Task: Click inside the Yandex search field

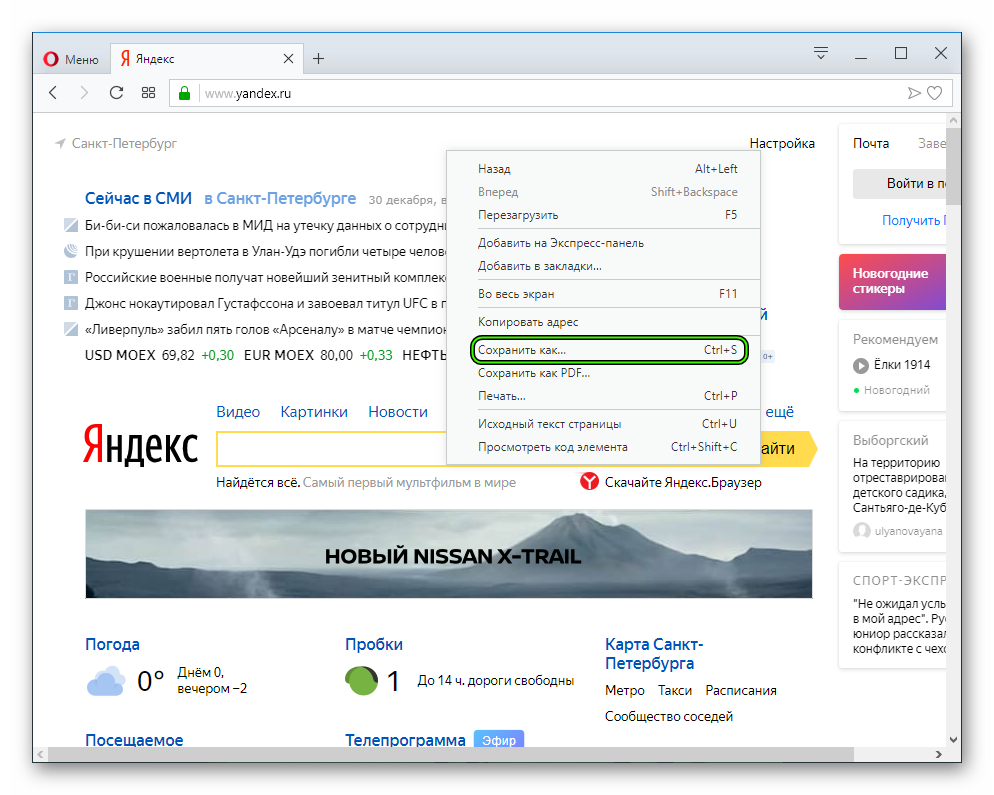Action: coord(330,449)
